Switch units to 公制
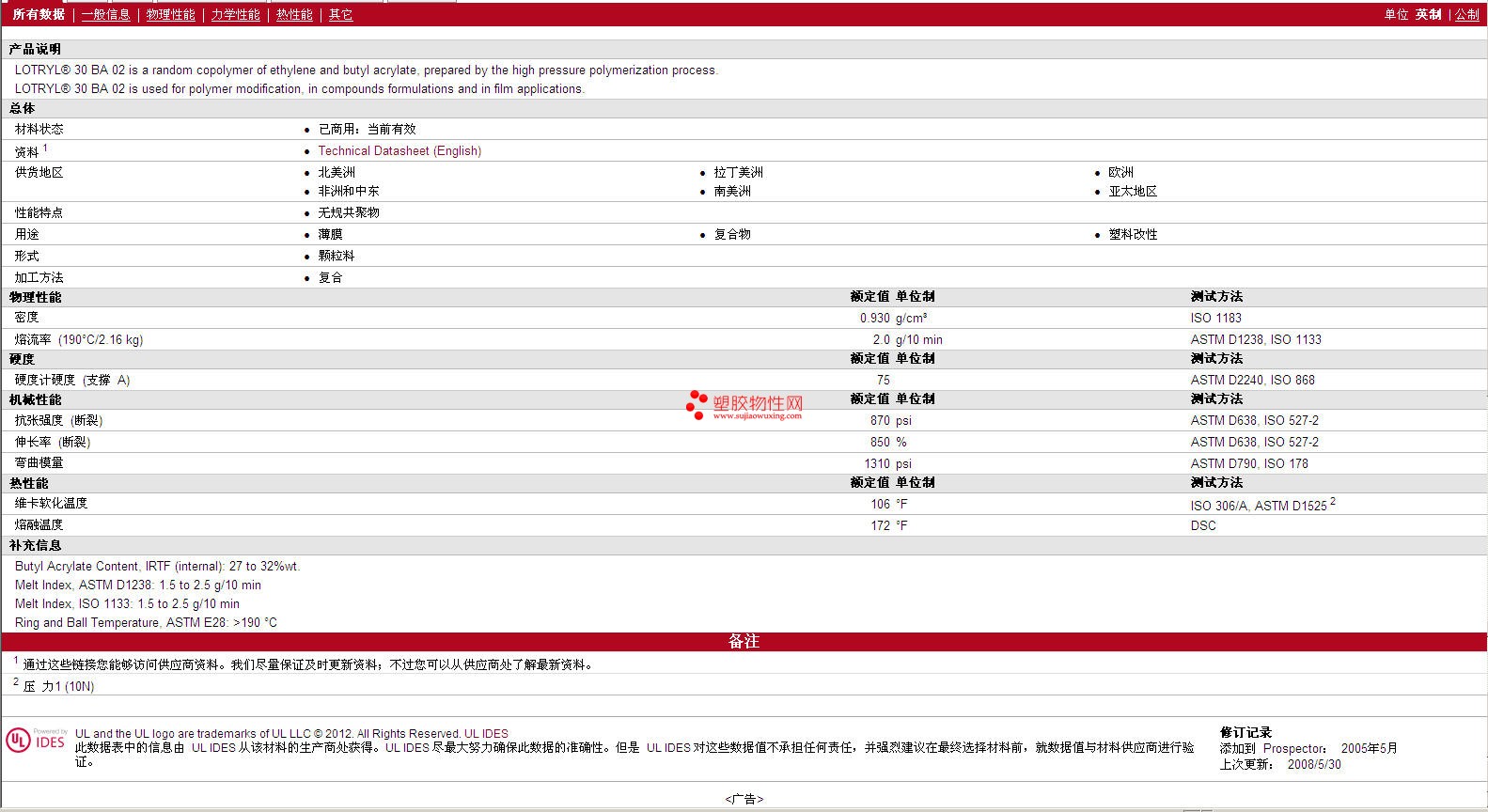This screenshot has height=812, width=1488. pos(1467,15)
